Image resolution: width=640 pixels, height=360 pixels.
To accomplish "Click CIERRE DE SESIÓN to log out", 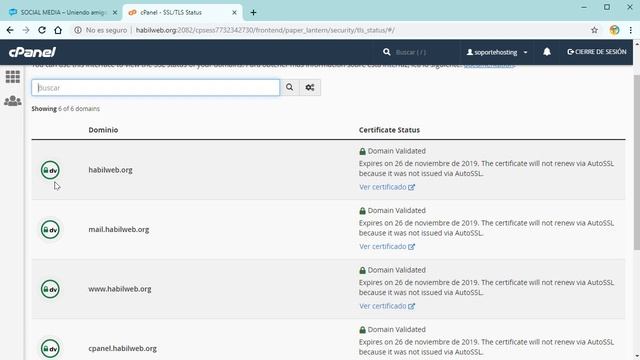I will [x=597, y=52].
